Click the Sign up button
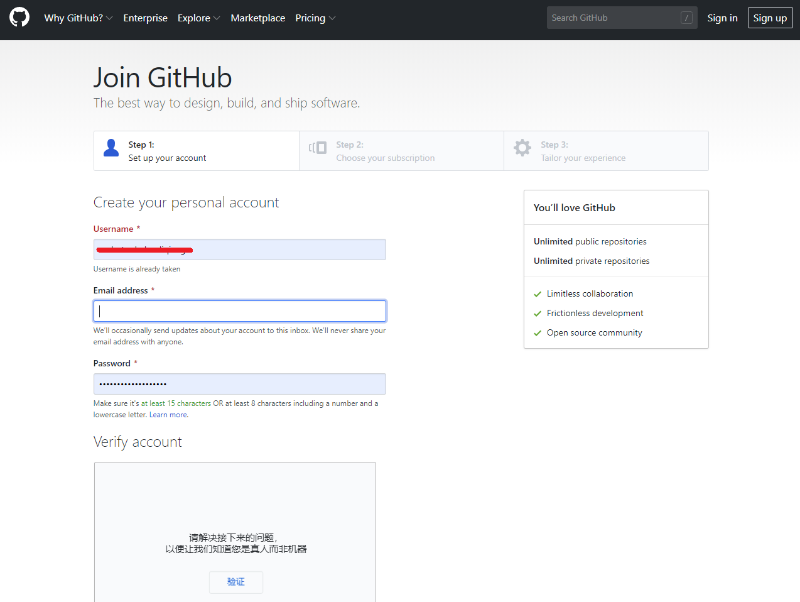This screenshot has height=602, width=800. [770, 18]
